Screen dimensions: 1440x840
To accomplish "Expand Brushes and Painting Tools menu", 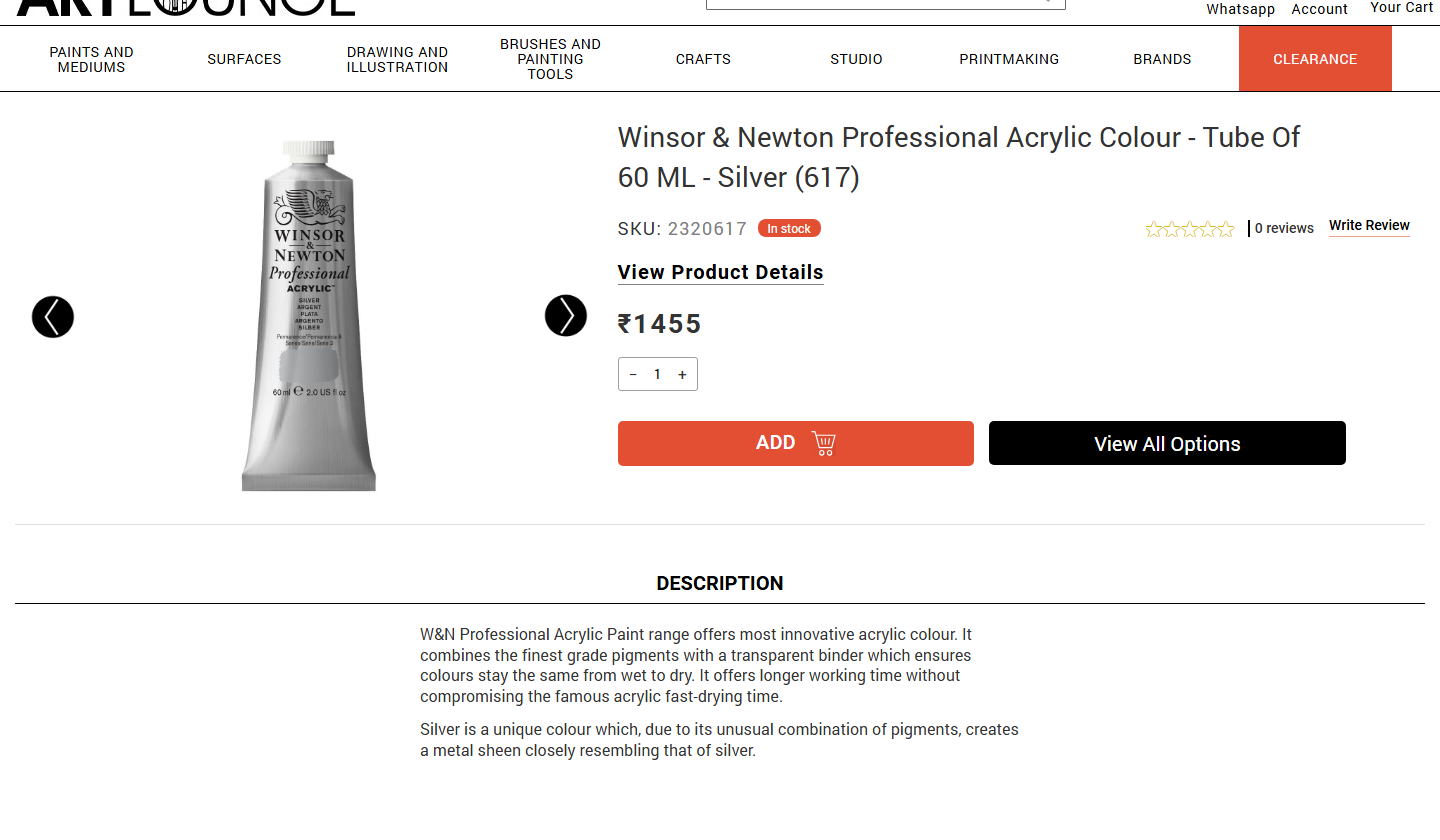I will pos(550,59).
